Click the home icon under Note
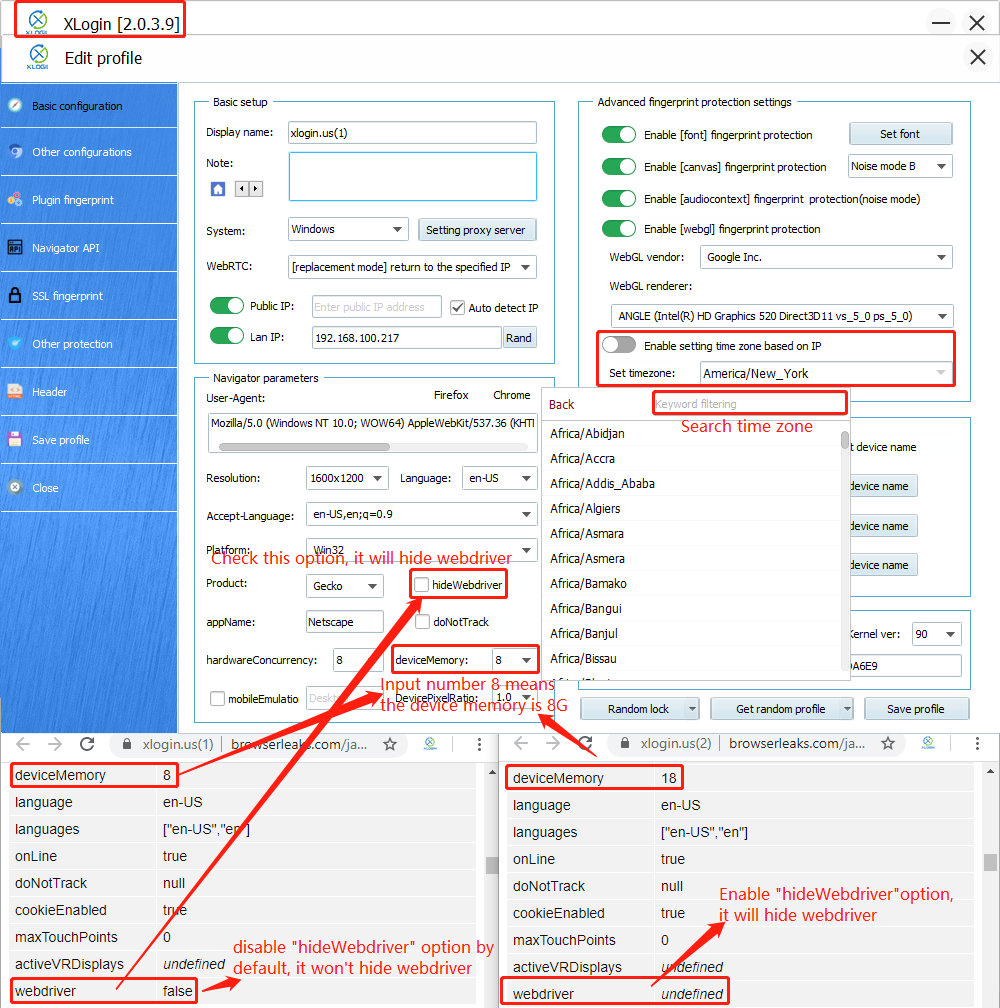The height and width of the screenshot is (1008, 1000). point(218,189)
